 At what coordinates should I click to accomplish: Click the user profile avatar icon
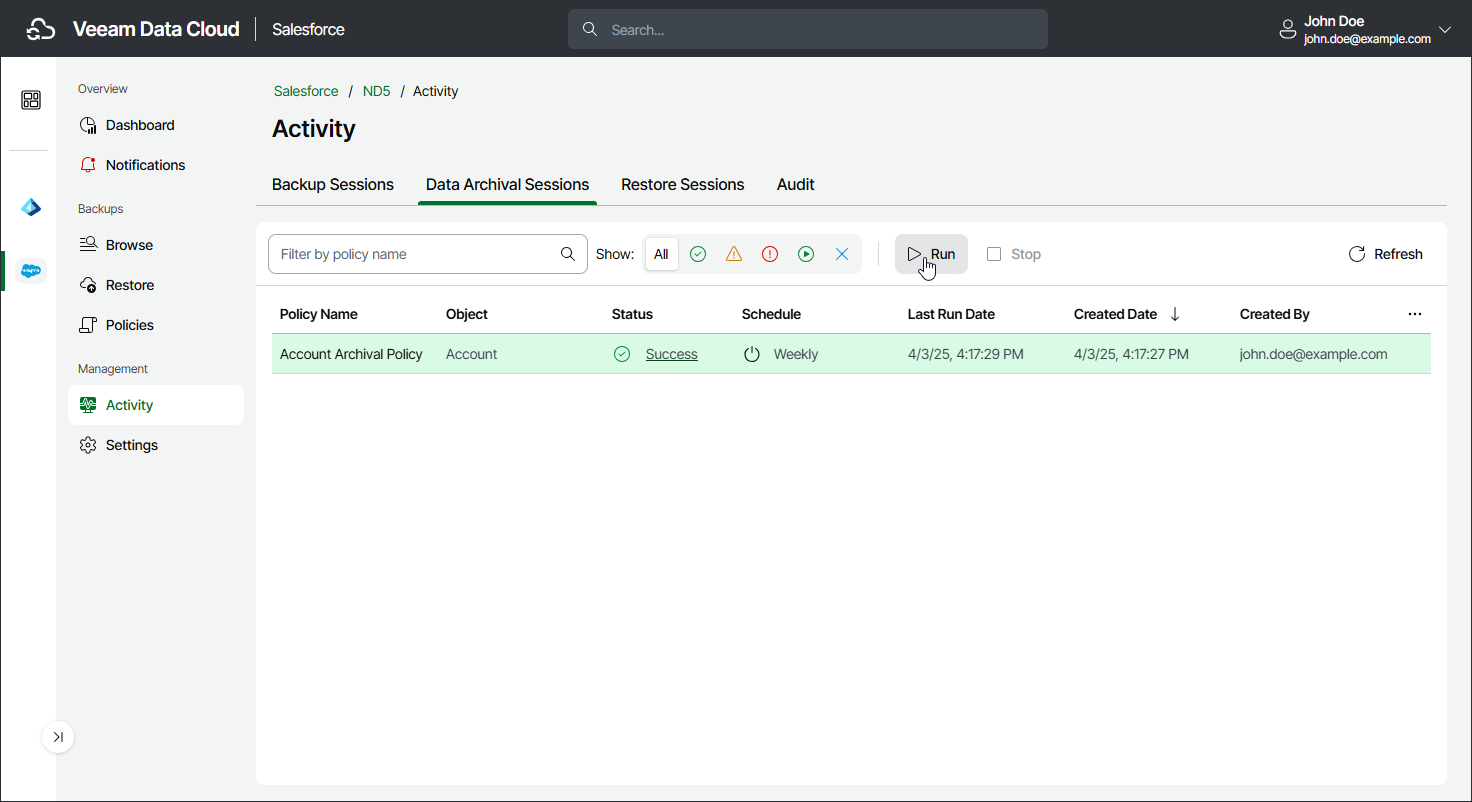(x=1288, y=30)
